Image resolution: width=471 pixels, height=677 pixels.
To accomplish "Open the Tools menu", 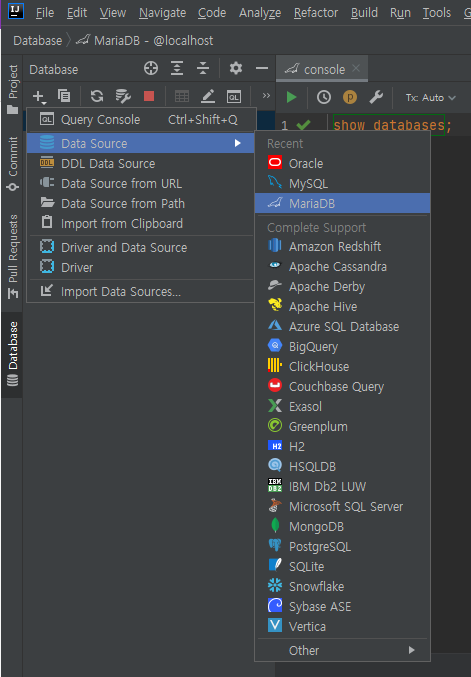I will [x=437, y=13].
